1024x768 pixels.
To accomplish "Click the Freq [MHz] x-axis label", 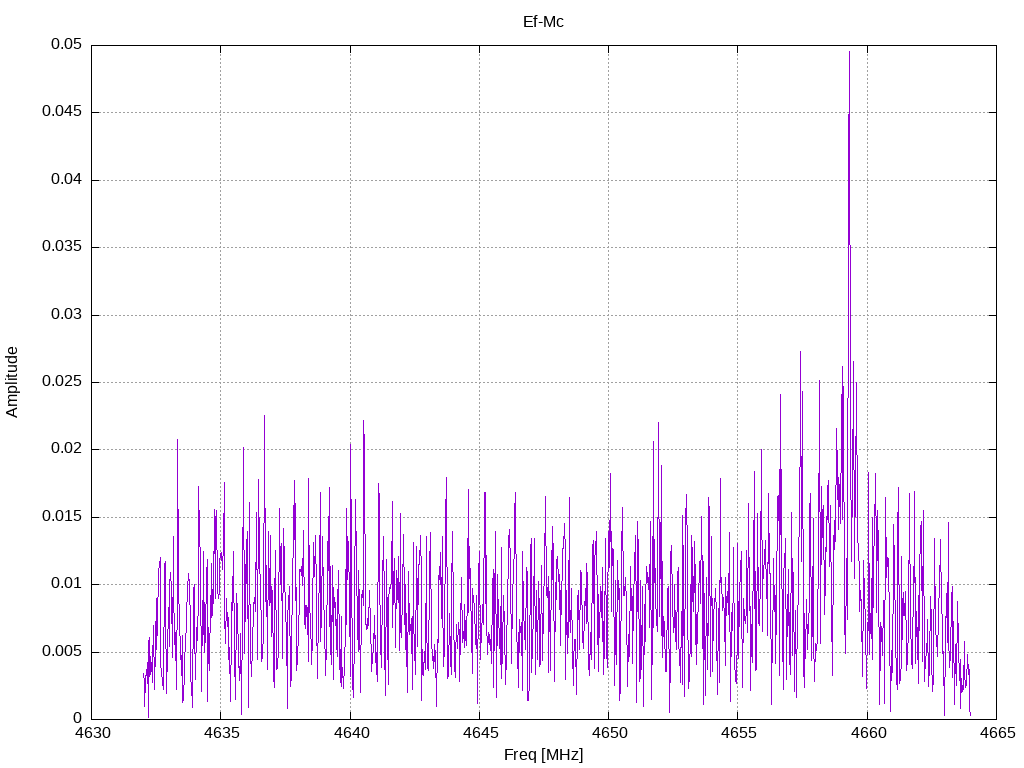I will [543, 754].
